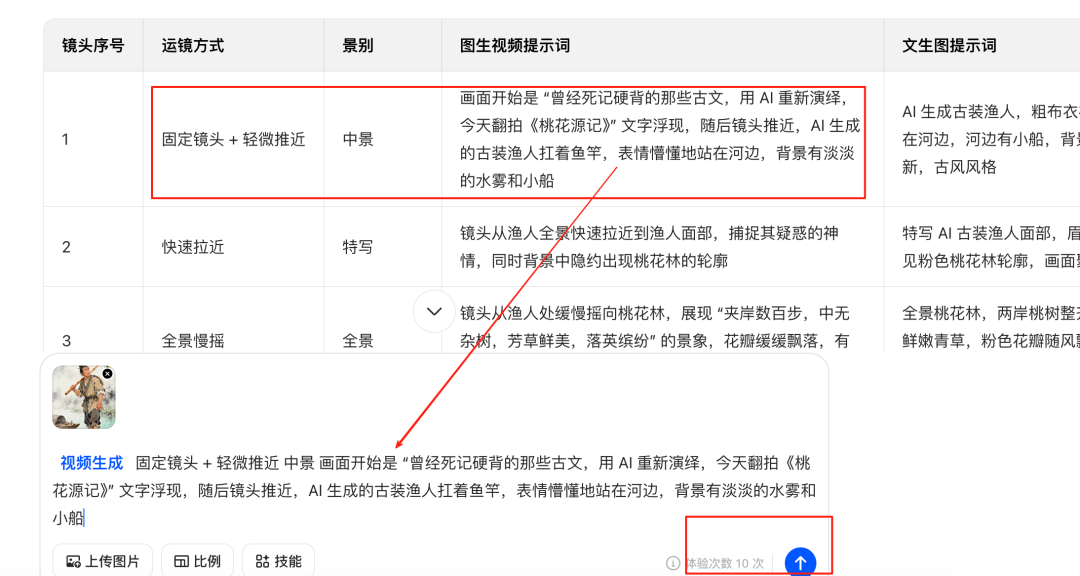The height and width of the screenshot is (576, 1080).
Task: Click the 镜头序号 column header
Action: coord(93,46)
